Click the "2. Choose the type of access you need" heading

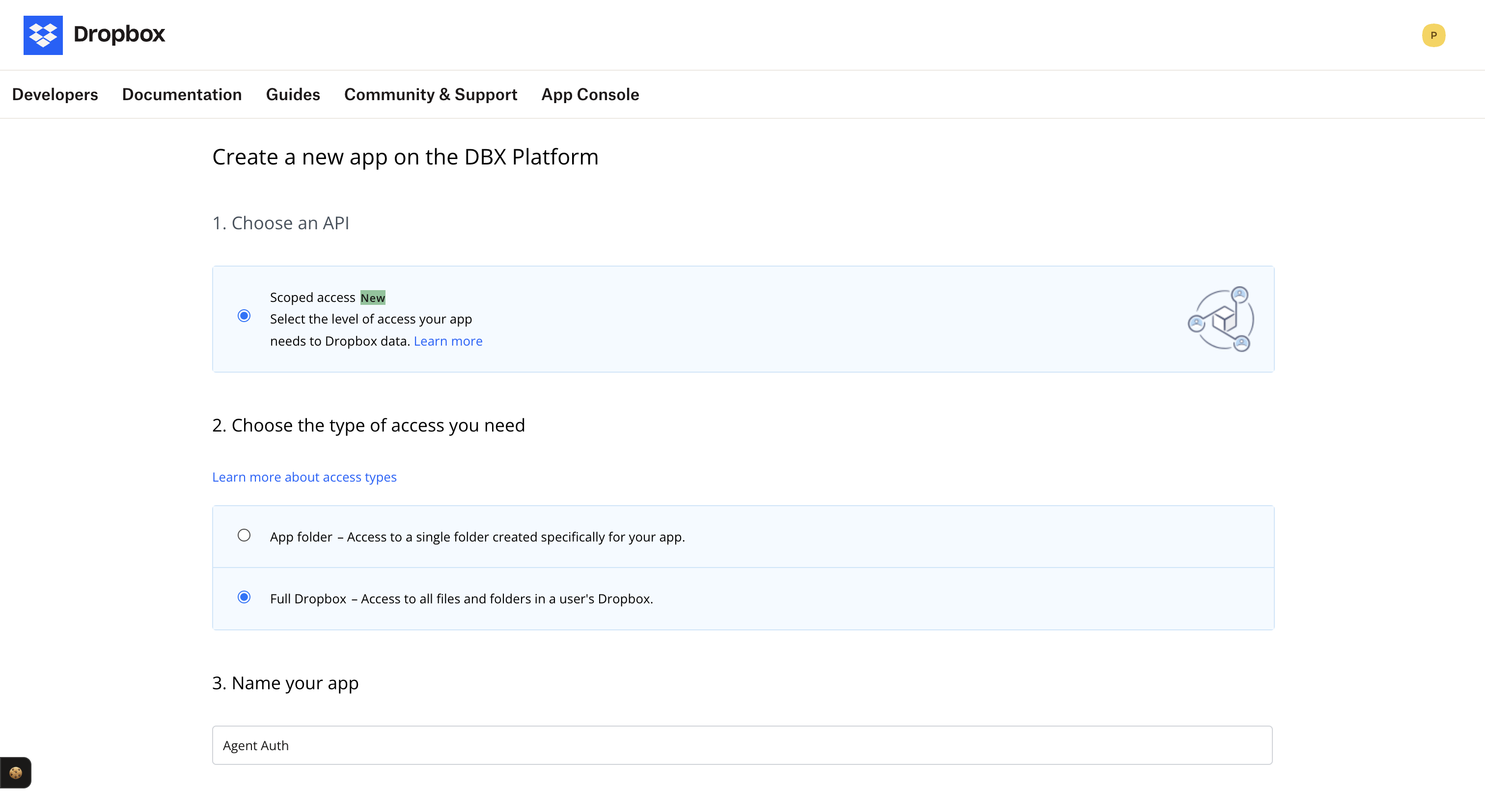368,426
